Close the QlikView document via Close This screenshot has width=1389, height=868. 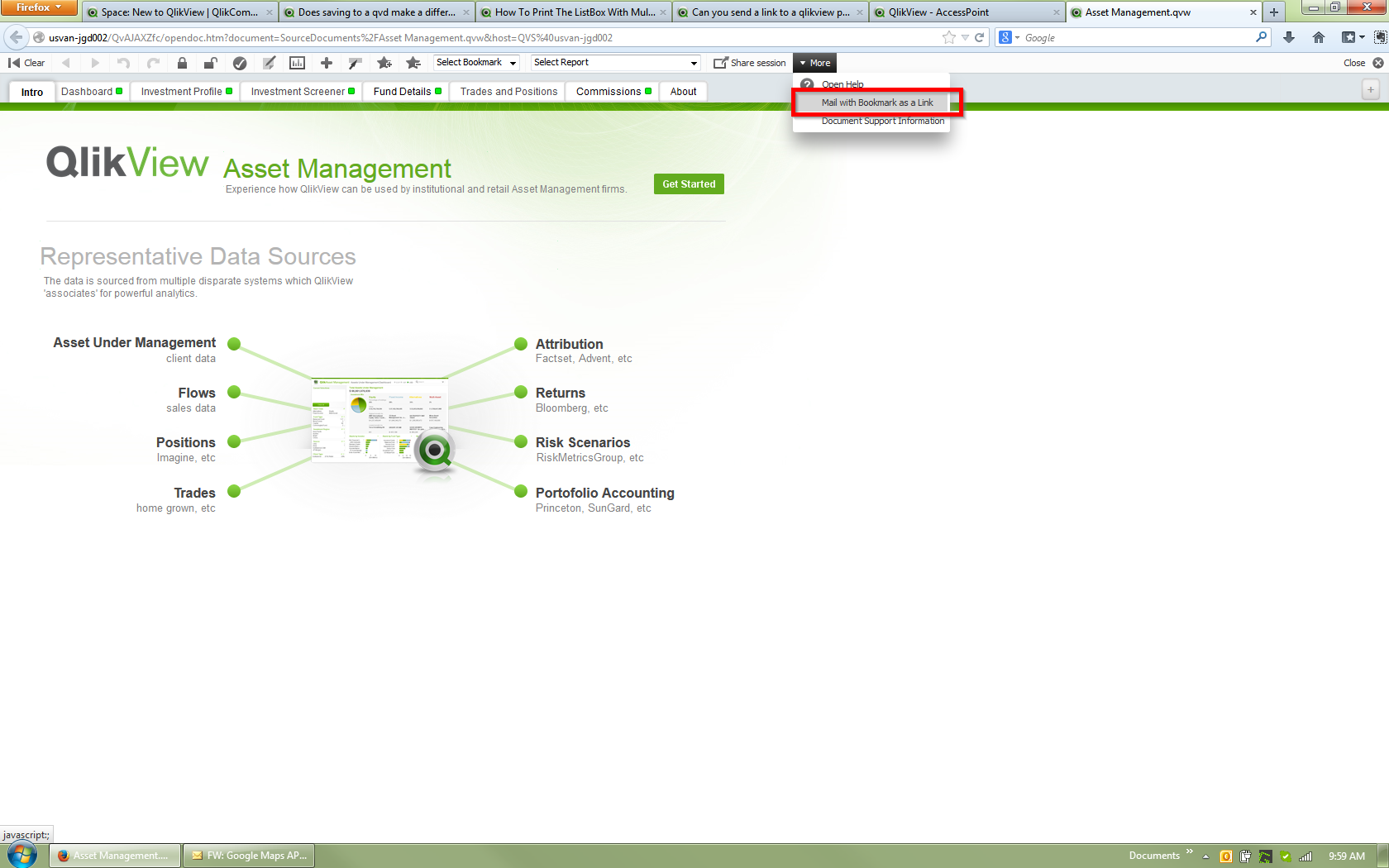click(1363, 63)
